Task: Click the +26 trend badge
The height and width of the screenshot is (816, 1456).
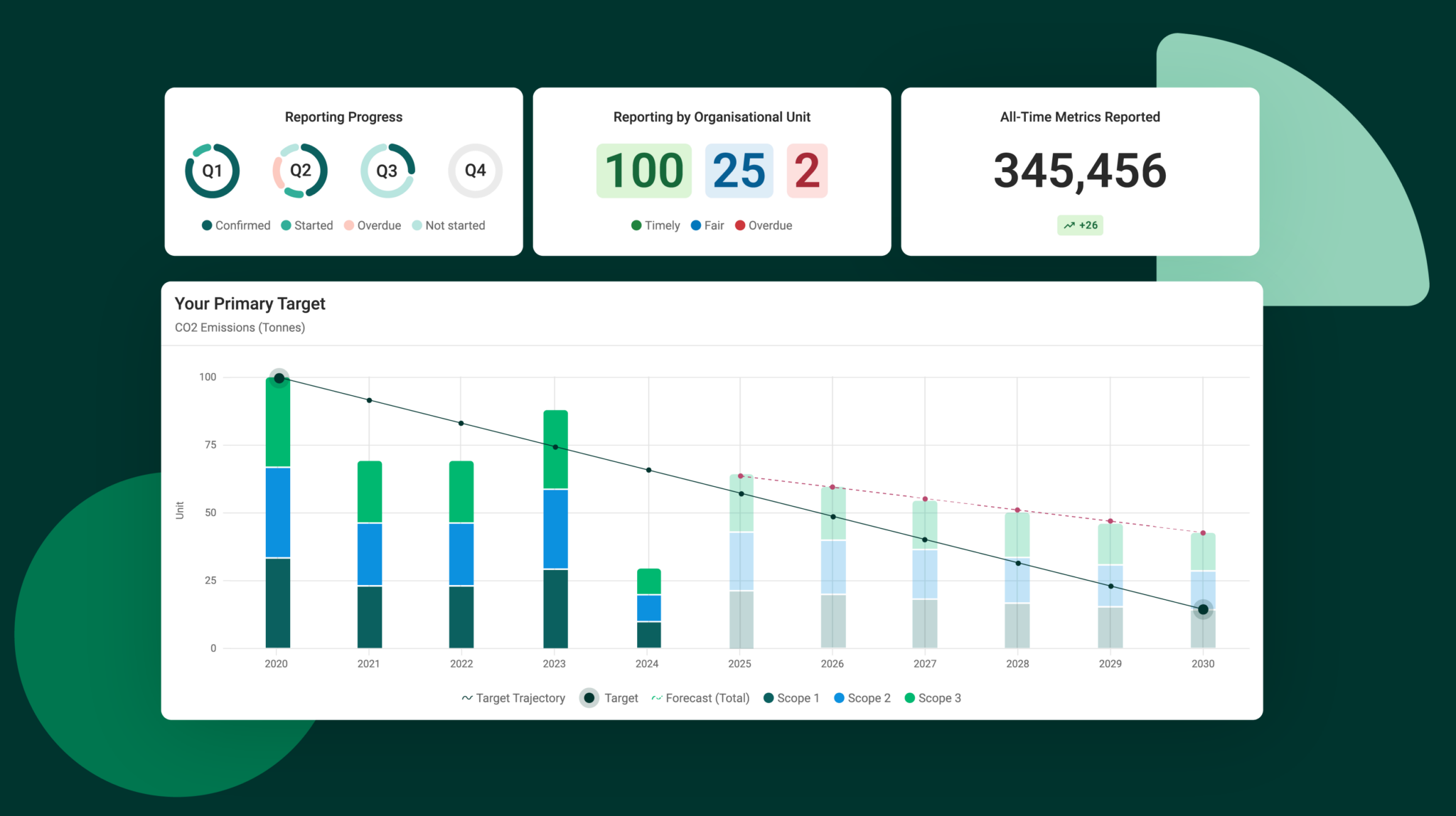Action: [x=1080, y=225]
